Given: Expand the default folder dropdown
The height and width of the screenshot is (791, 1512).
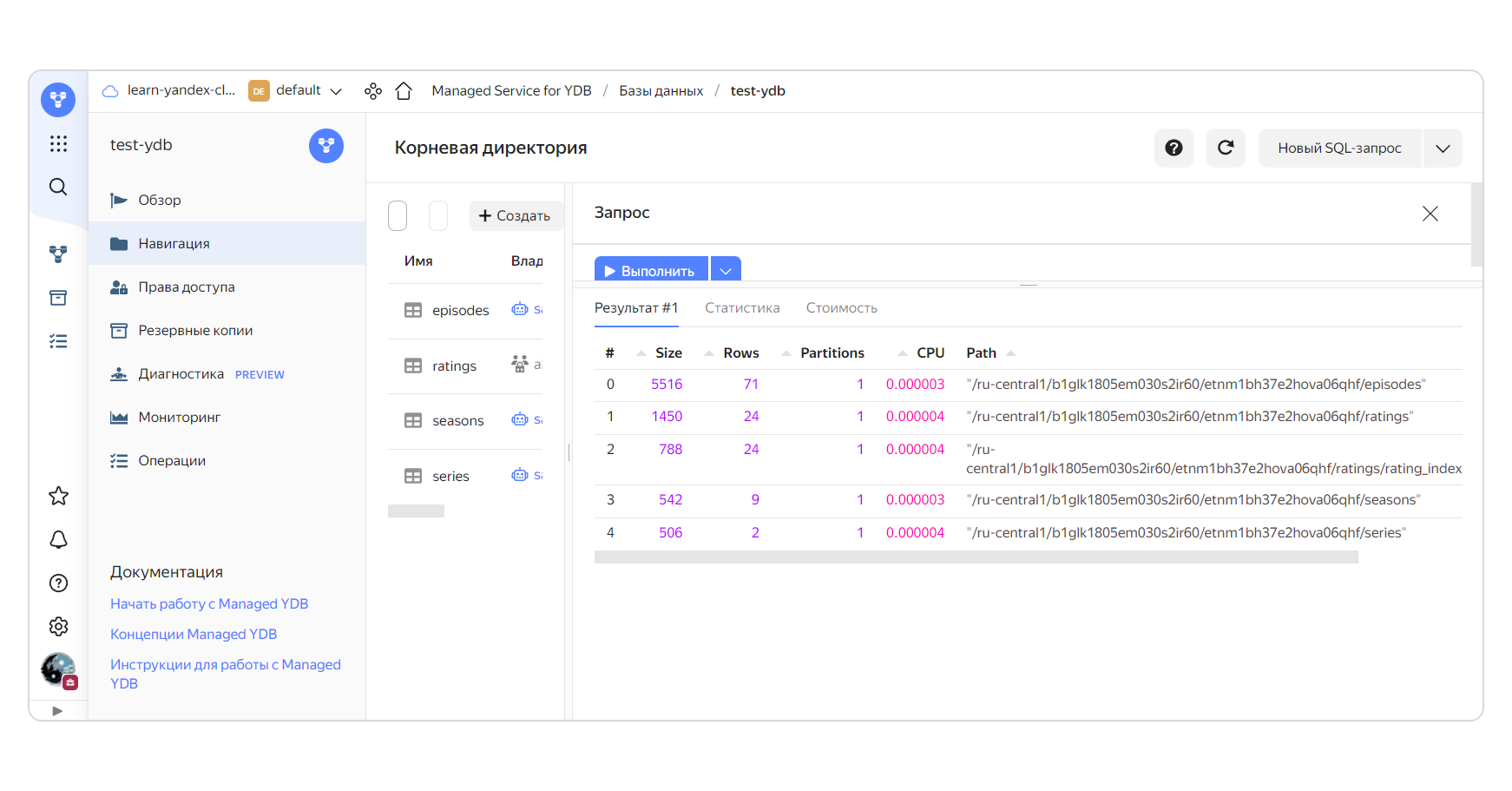Looking at the screenshot, I should 336,91.
